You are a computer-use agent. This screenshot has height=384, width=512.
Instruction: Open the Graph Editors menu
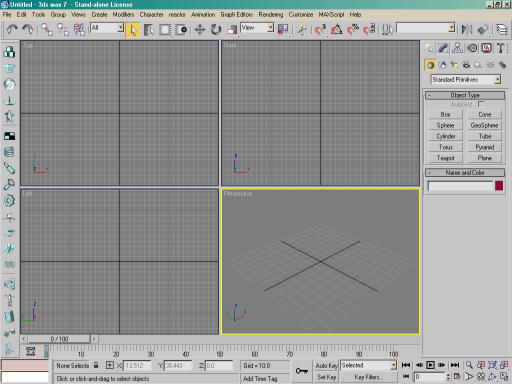pos(237,14)
